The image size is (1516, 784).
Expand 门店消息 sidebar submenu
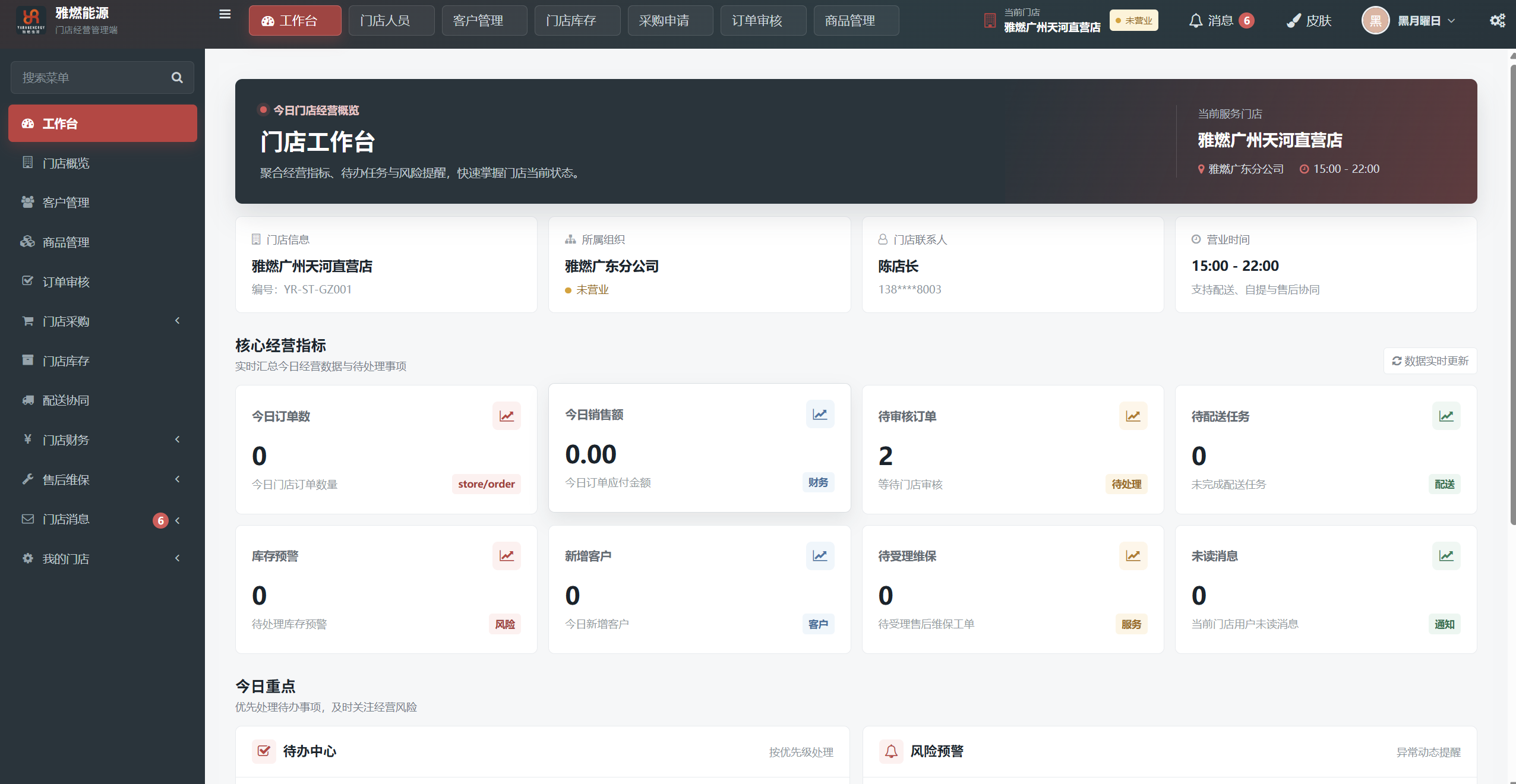pyautogui.click(x=177, y=520)
